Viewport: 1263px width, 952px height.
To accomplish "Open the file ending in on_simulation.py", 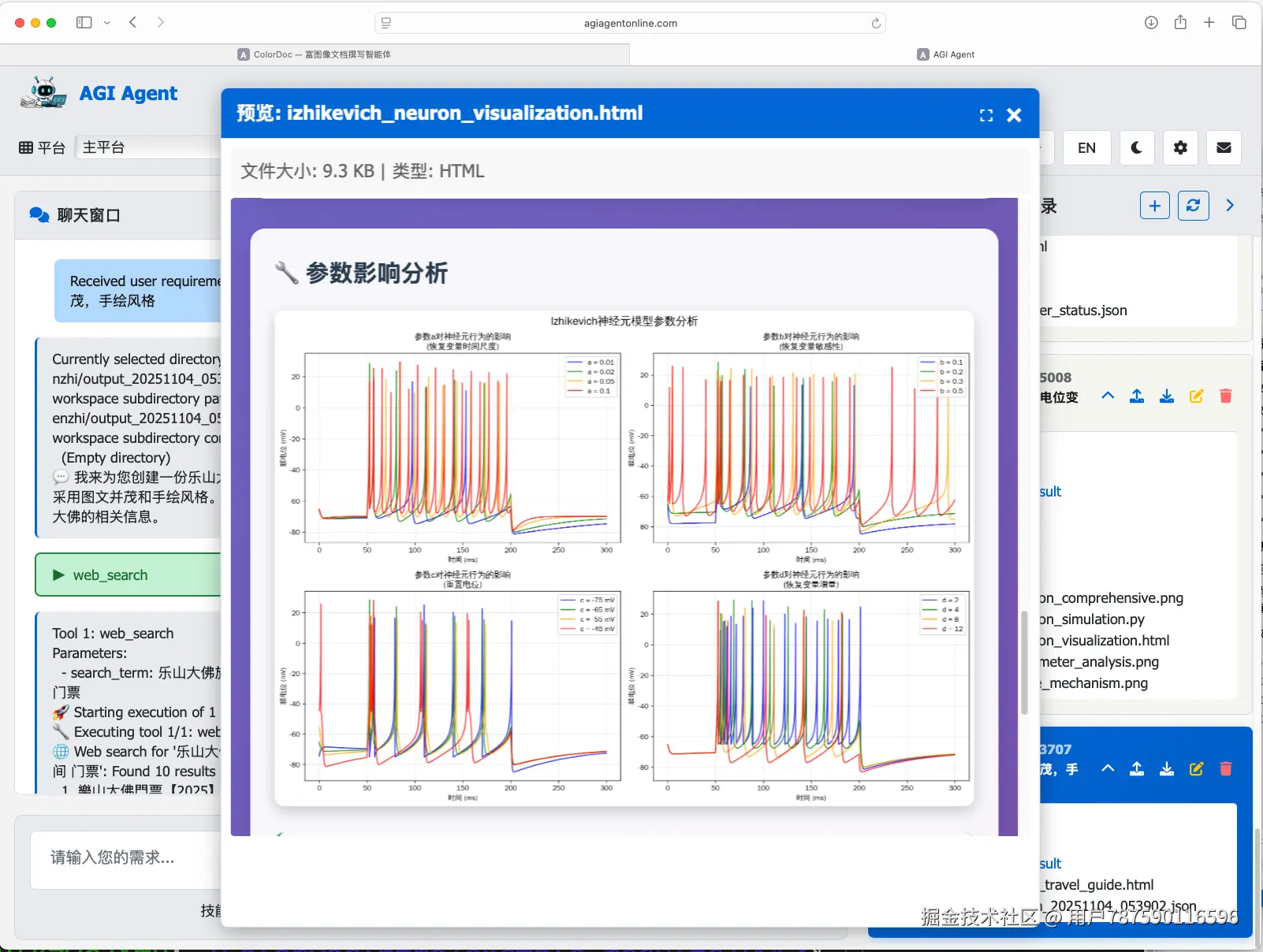I will [1092, 619].
